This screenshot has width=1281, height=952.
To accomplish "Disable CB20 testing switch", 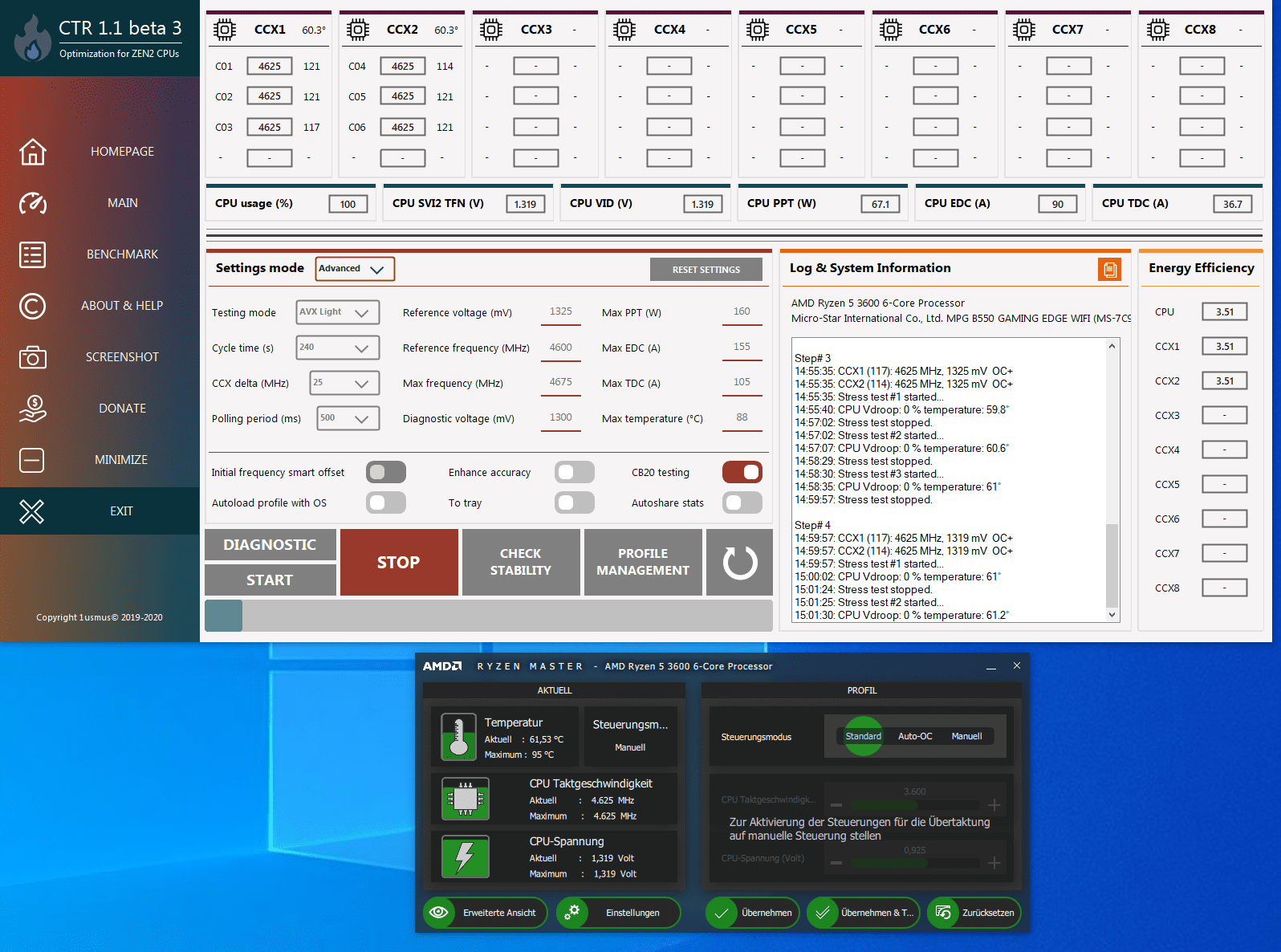I will [742, 472].
